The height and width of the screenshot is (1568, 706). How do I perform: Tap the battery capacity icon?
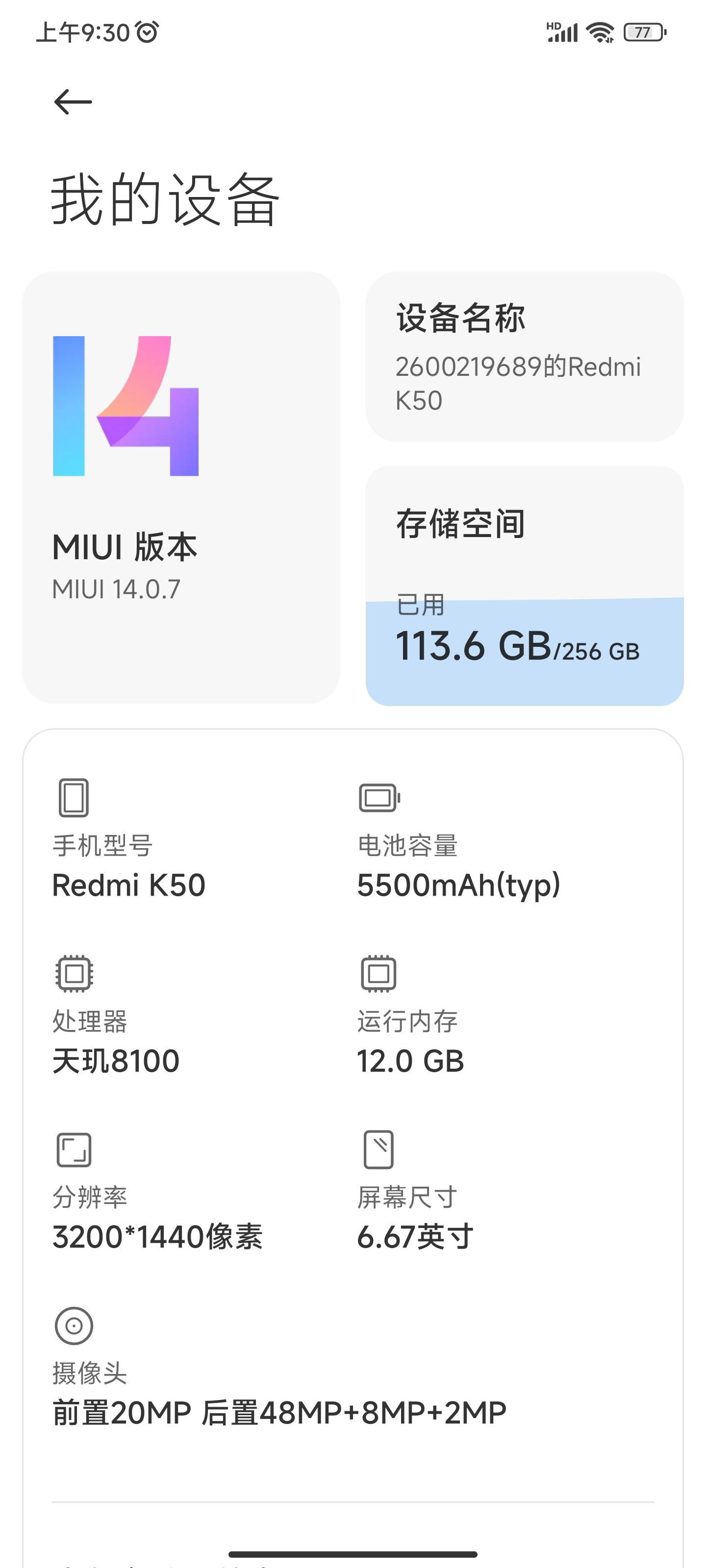point(379,797)
